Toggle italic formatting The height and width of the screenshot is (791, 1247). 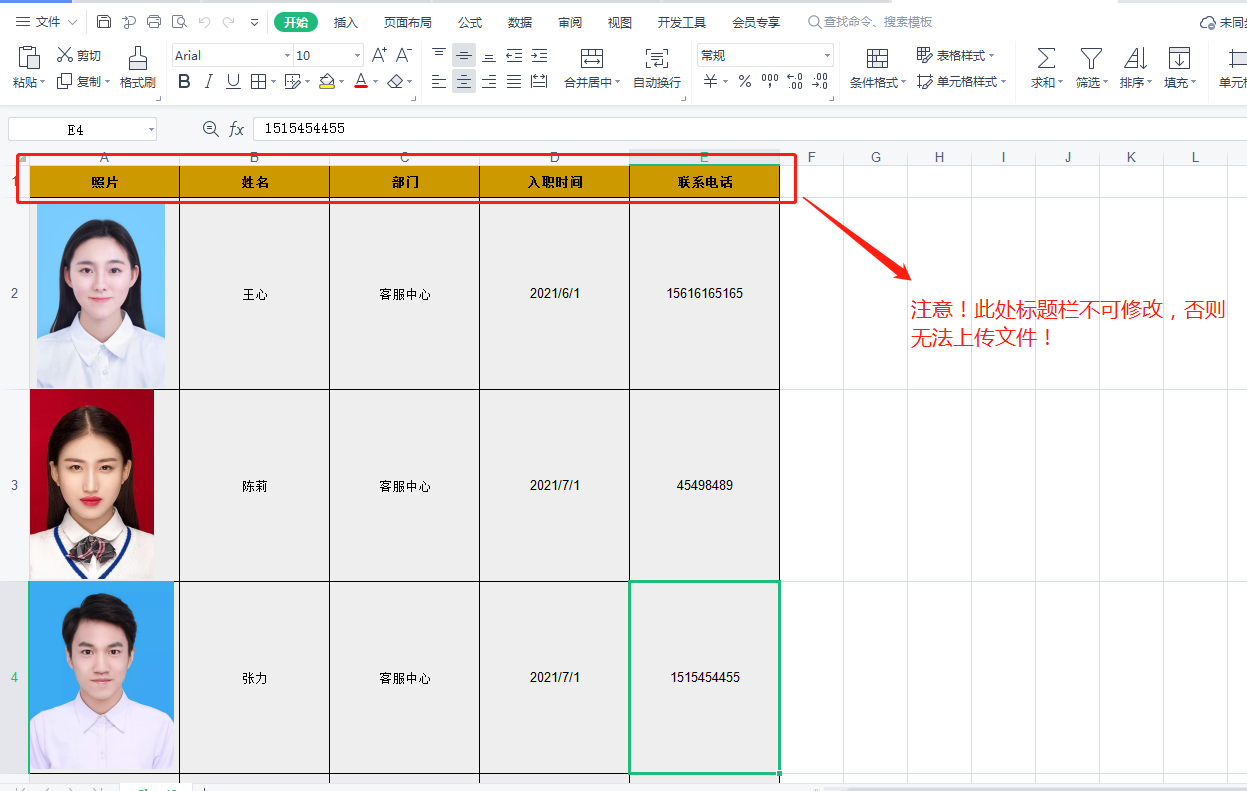[209, 82]
